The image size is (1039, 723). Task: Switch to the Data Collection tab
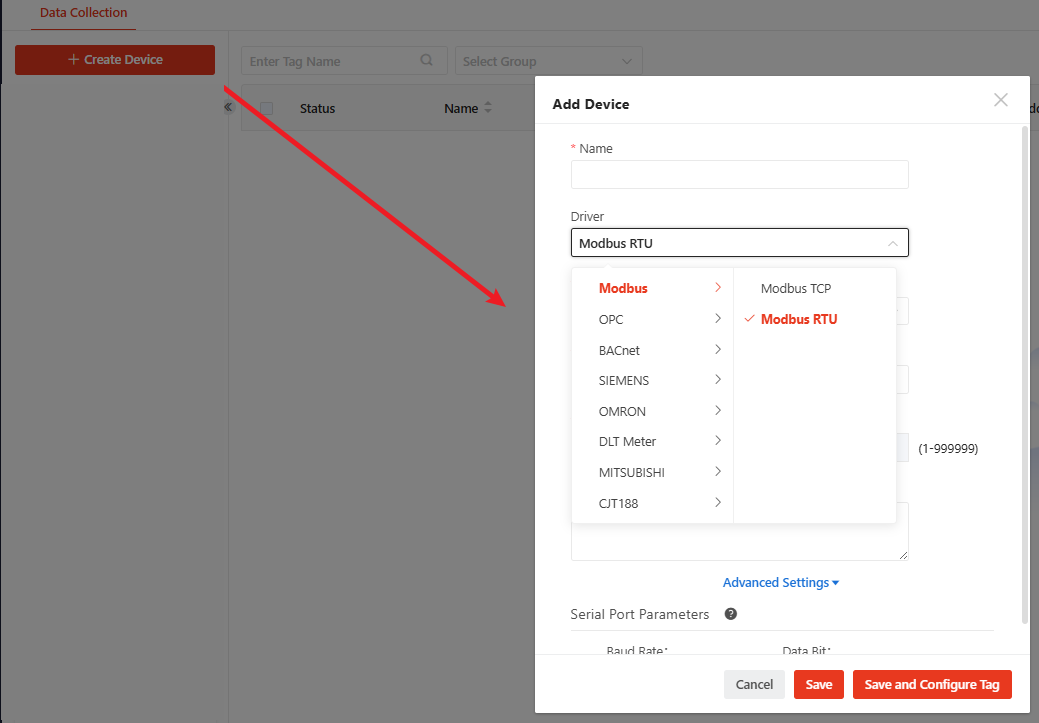[x=83, y=13]
